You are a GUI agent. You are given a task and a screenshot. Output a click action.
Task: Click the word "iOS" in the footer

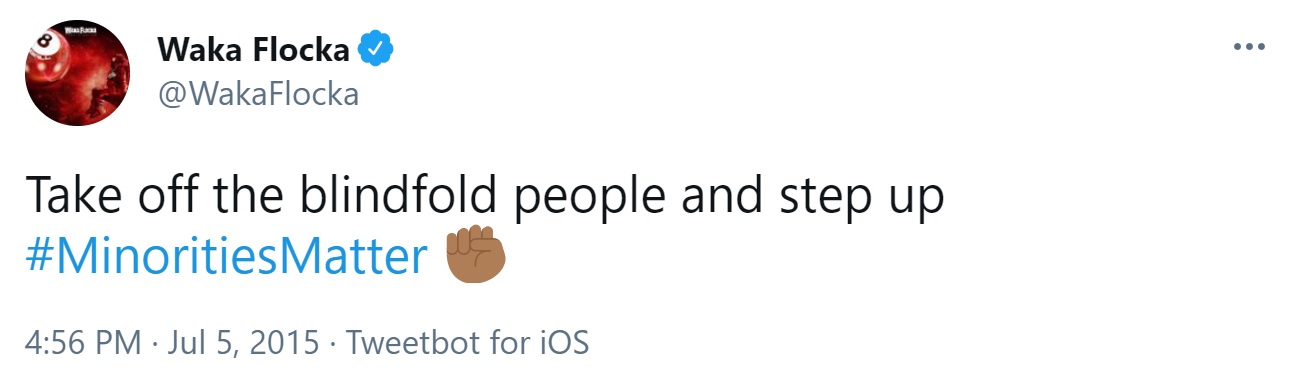coord(562,343)
